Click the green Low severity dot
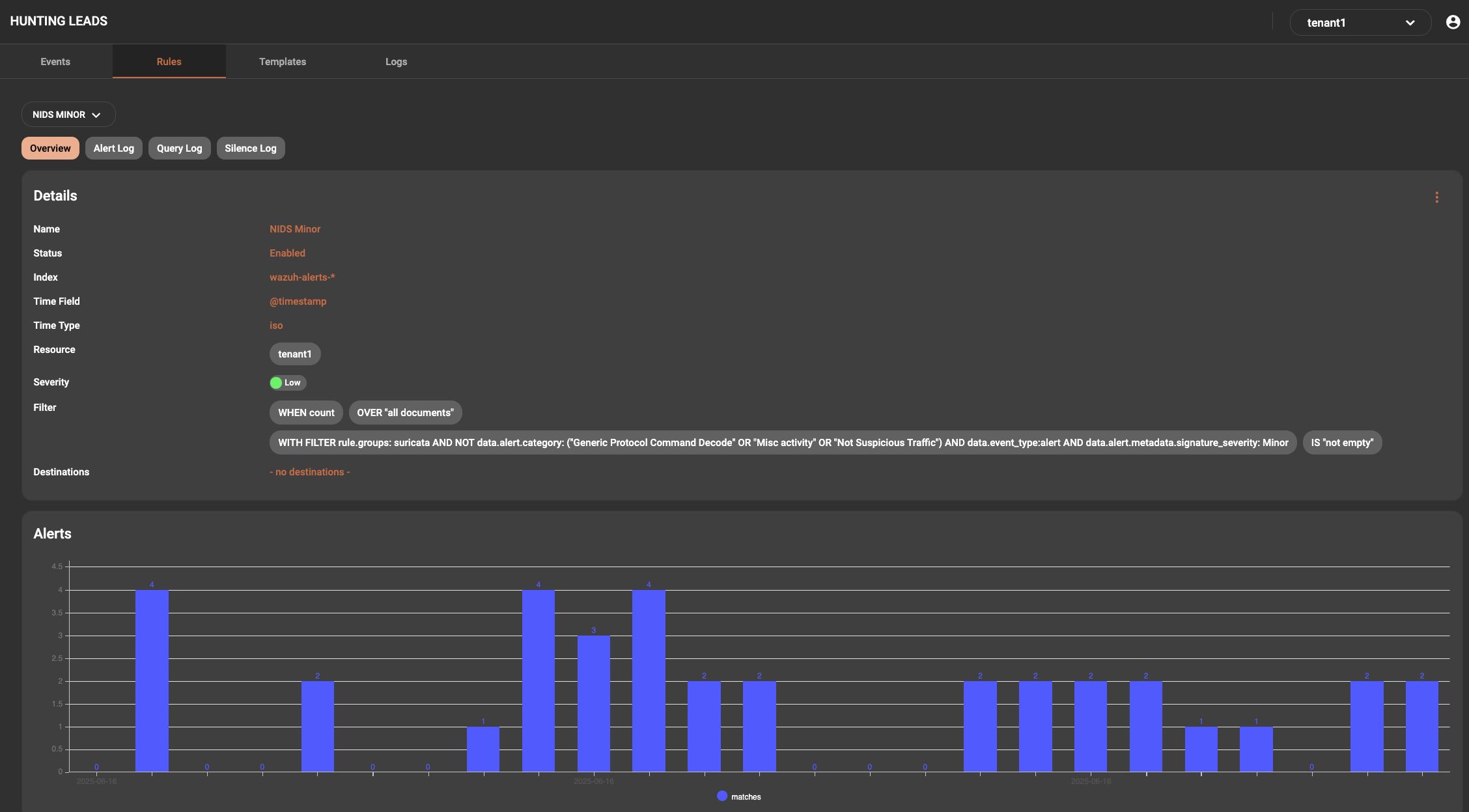 (x=276, y=383)
